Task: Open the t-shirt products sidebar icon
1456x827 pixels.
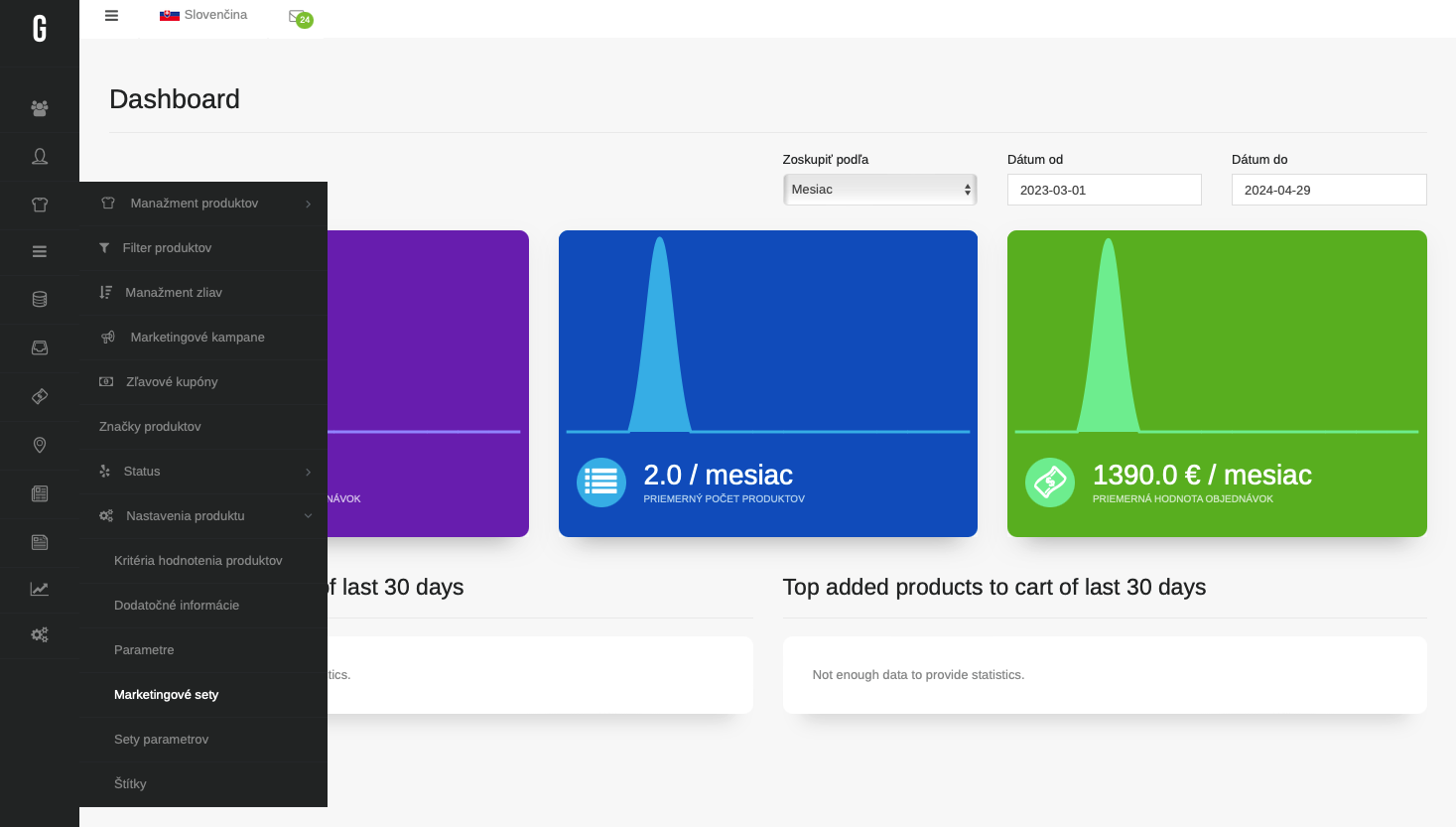Action: 40,205
